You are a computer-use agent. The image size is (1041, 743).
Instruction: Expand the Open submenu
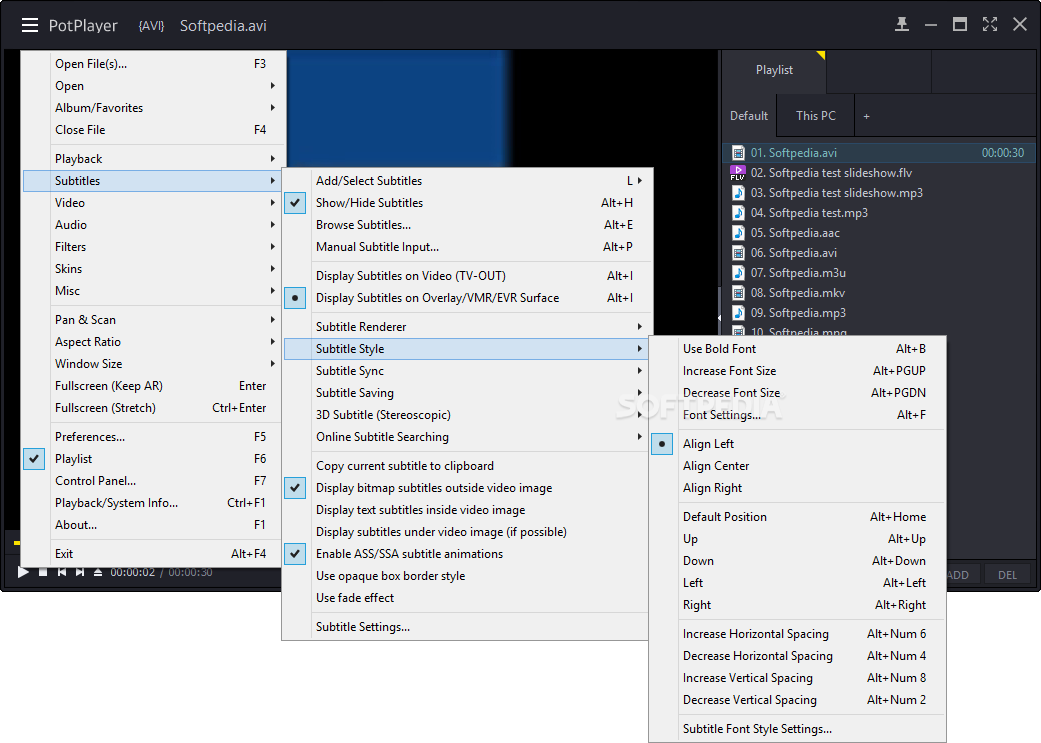(154, 86)
